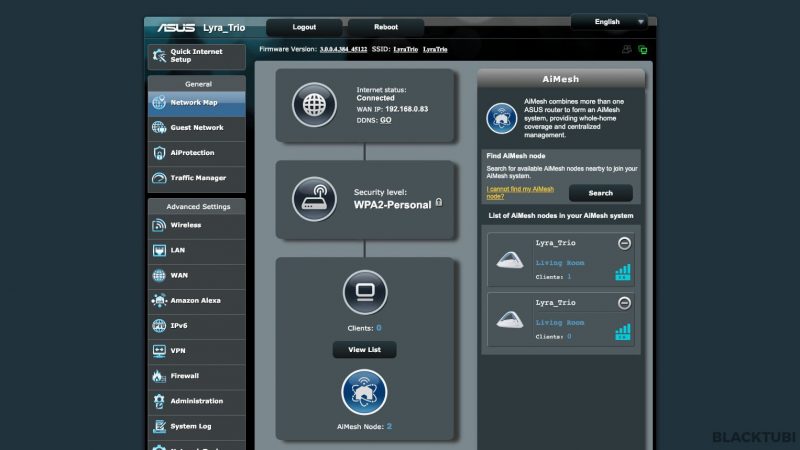Click the WAN IP 192.168.0.83 text
The width and height of the screenshot is (800, 450).
click(407, 109)
